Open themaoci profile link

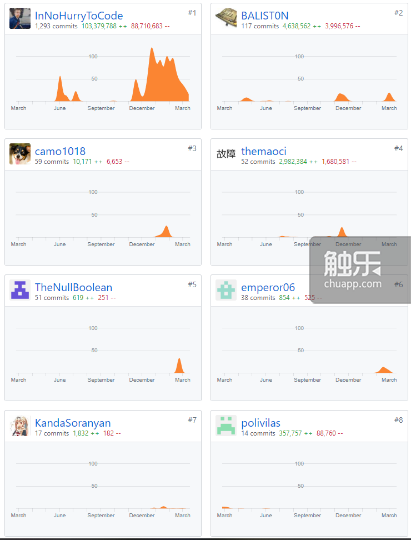pos(264,151)
